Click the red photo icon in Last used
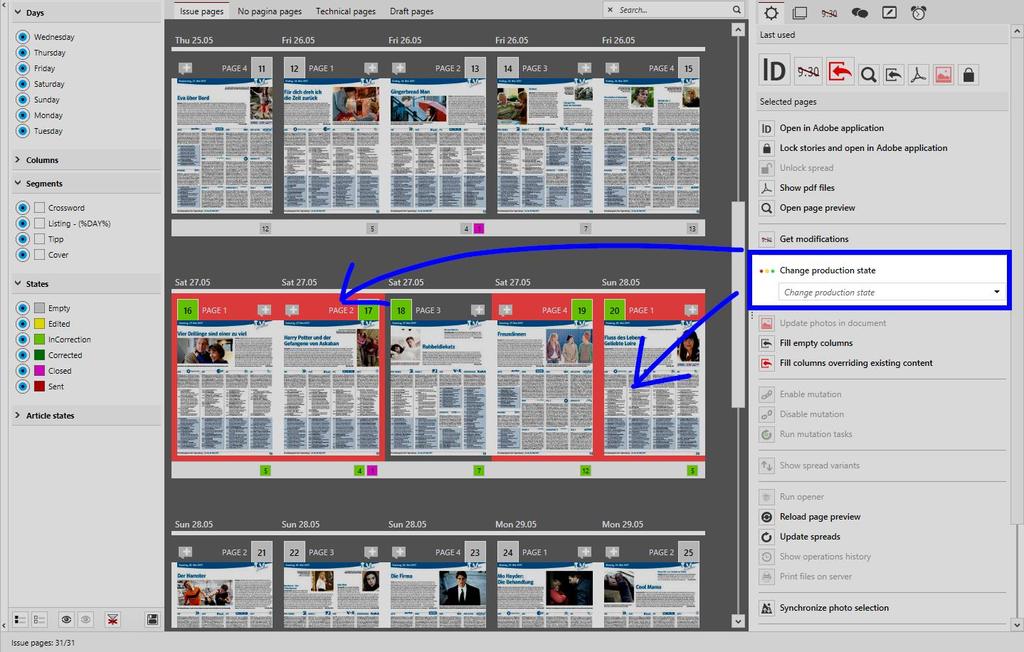This screenshot has height=652, width=1024. 943,75
